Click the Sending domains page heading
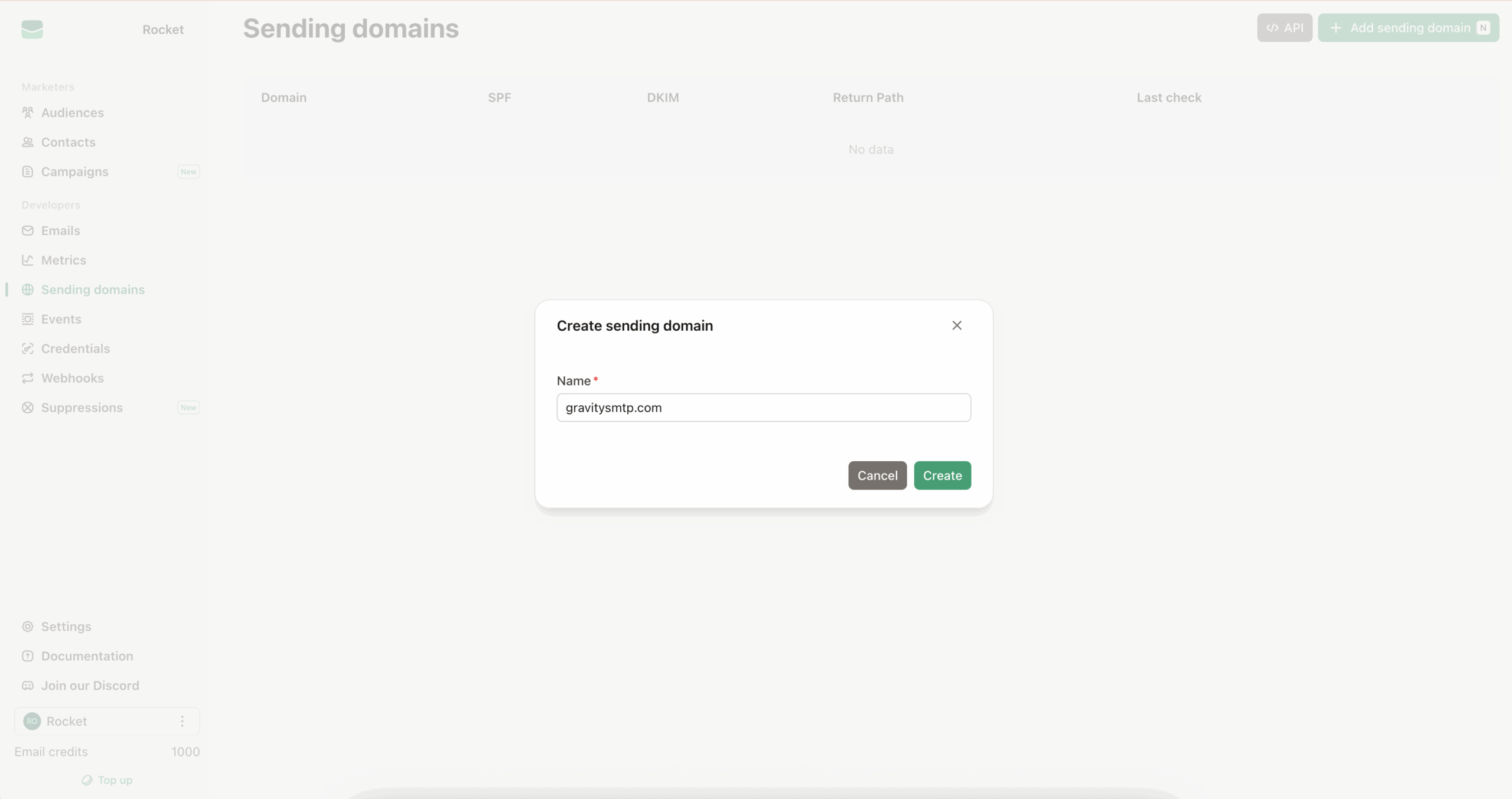This screenshot has height=799, width=1512. [x=351, y=28]
